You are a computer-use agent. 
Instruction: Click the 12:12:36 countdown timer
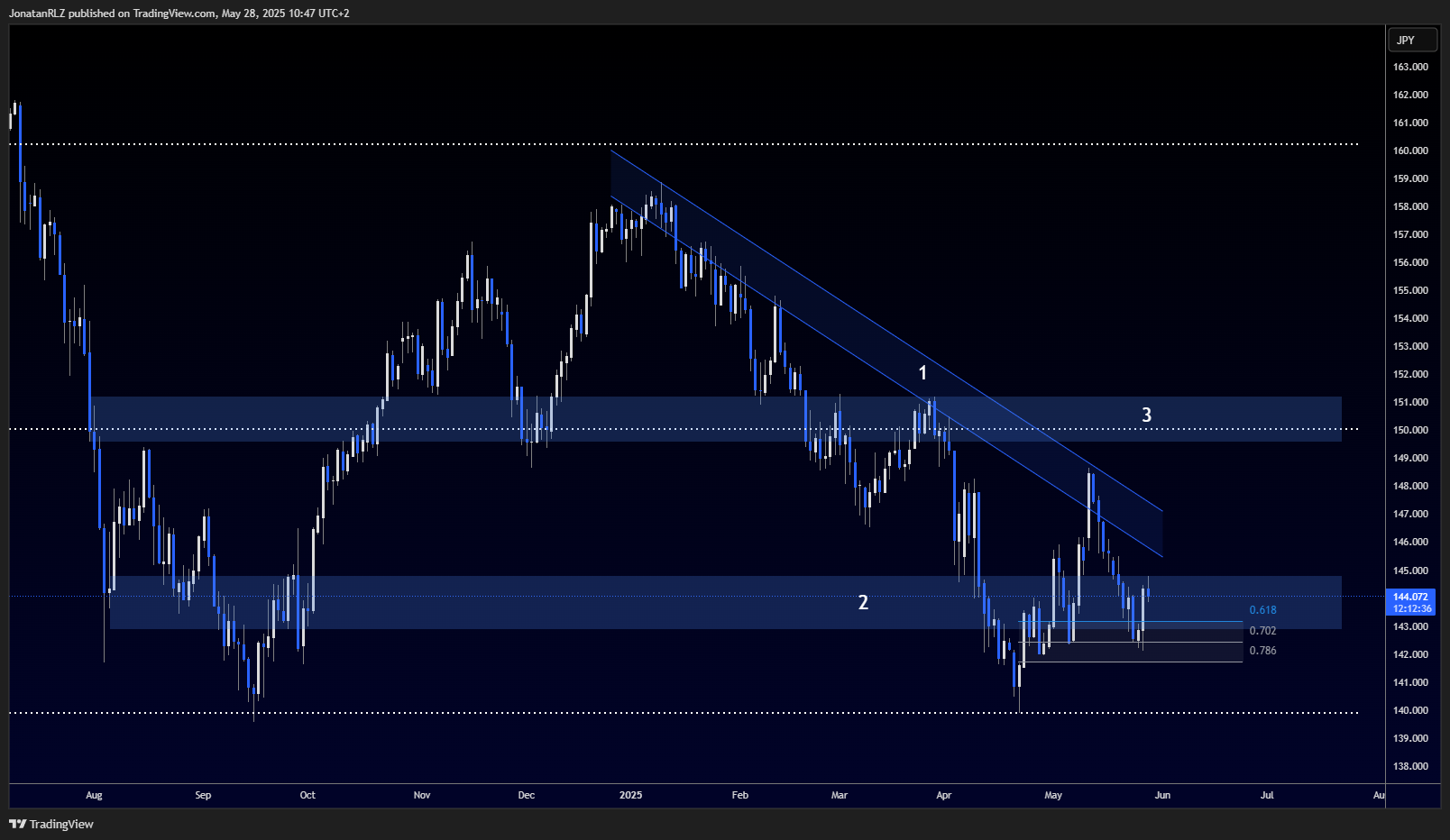[x=1410, y=609]
